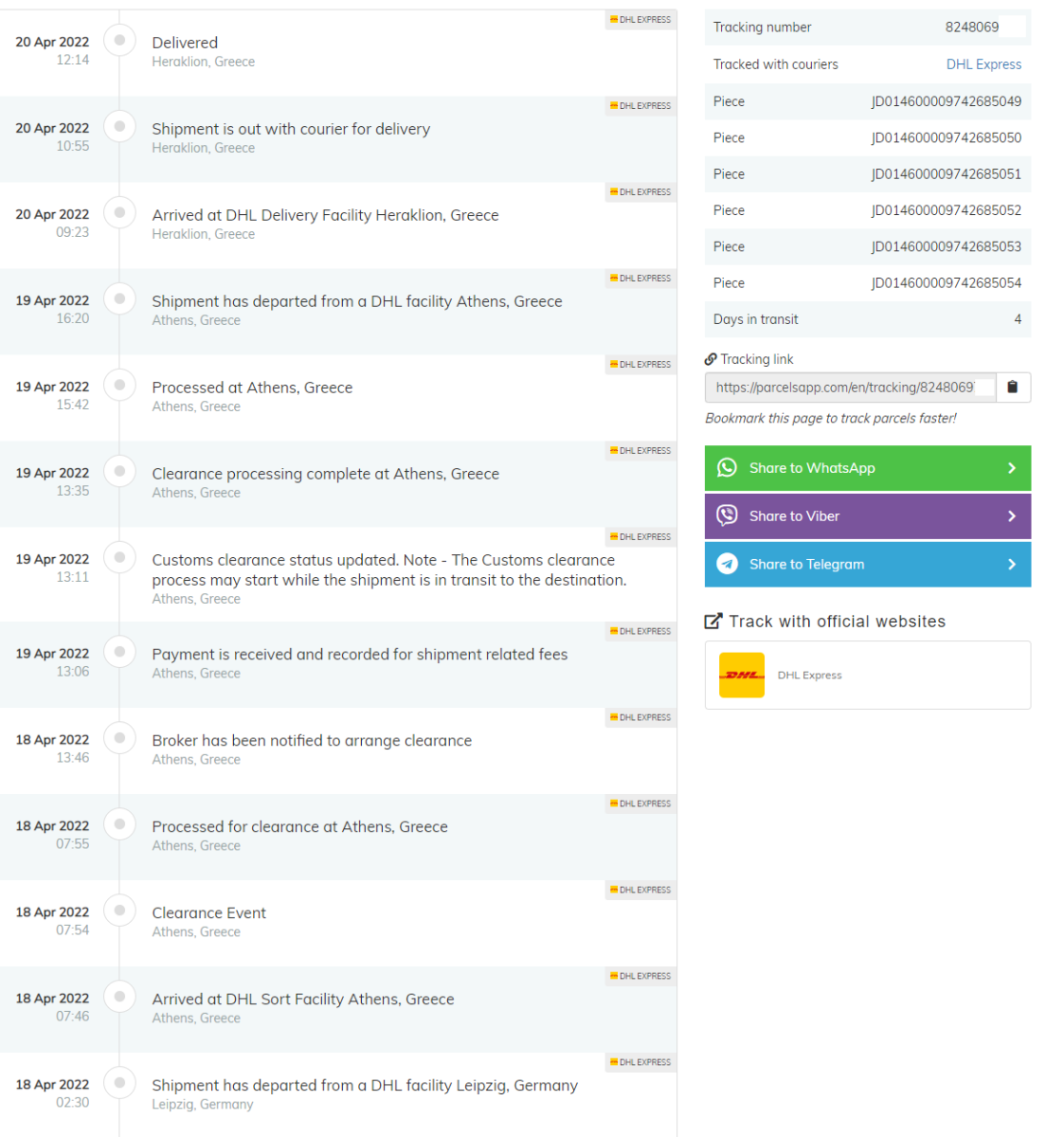Click 'Clearance processing complete at Athens, Greece'

325,474
